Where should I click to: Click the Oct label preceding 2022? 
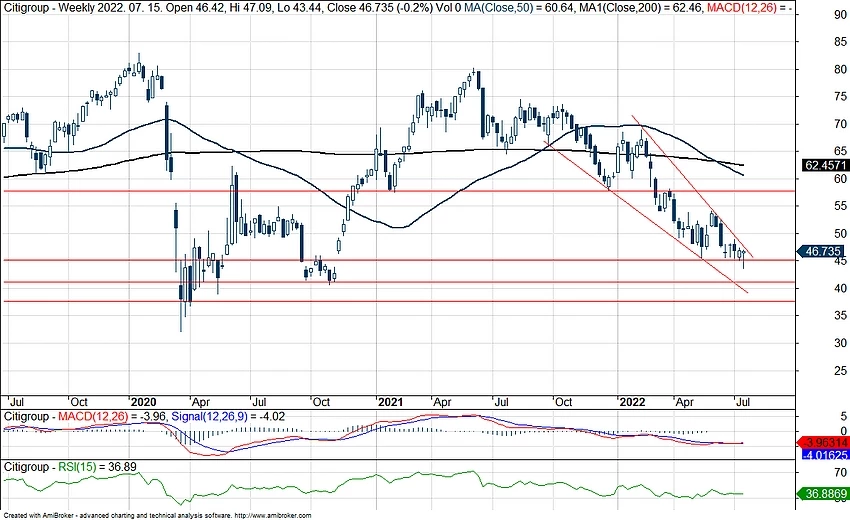(x=563, y=402)
